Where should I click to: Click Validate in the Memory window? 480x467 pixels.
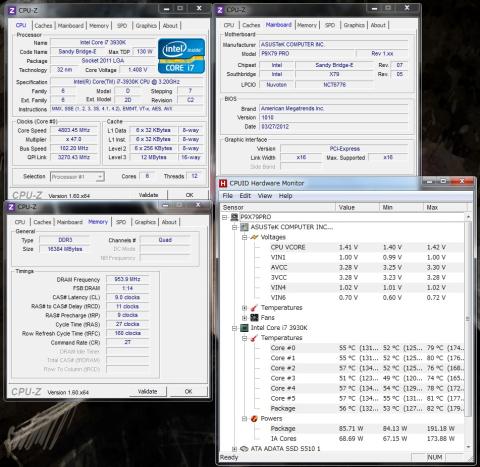tap(147, 391)
